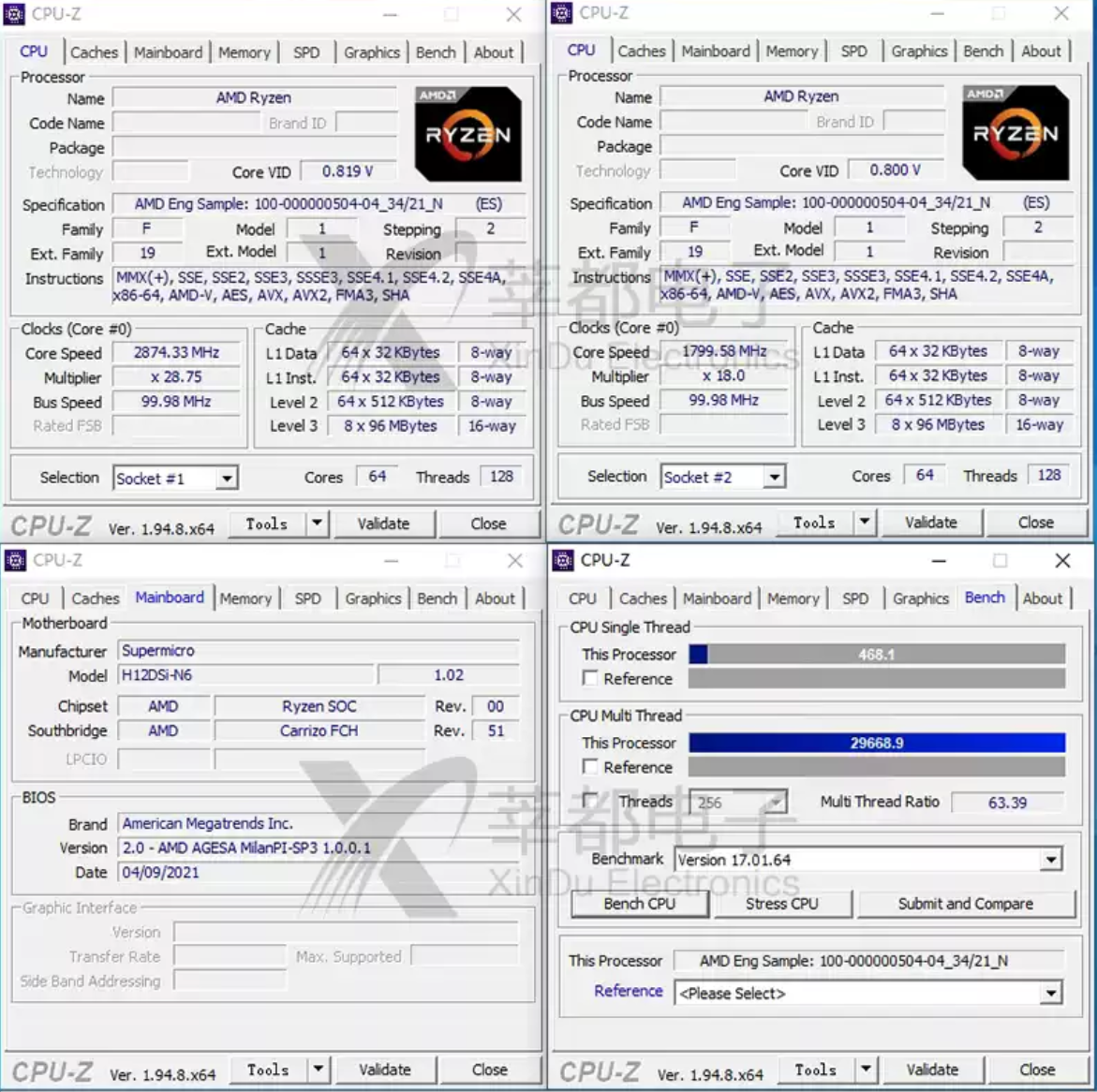Click multi thread progress bar showing 29668.9
The height and width of the screenshot is (1092, 1097).
[x=877, y=743]
